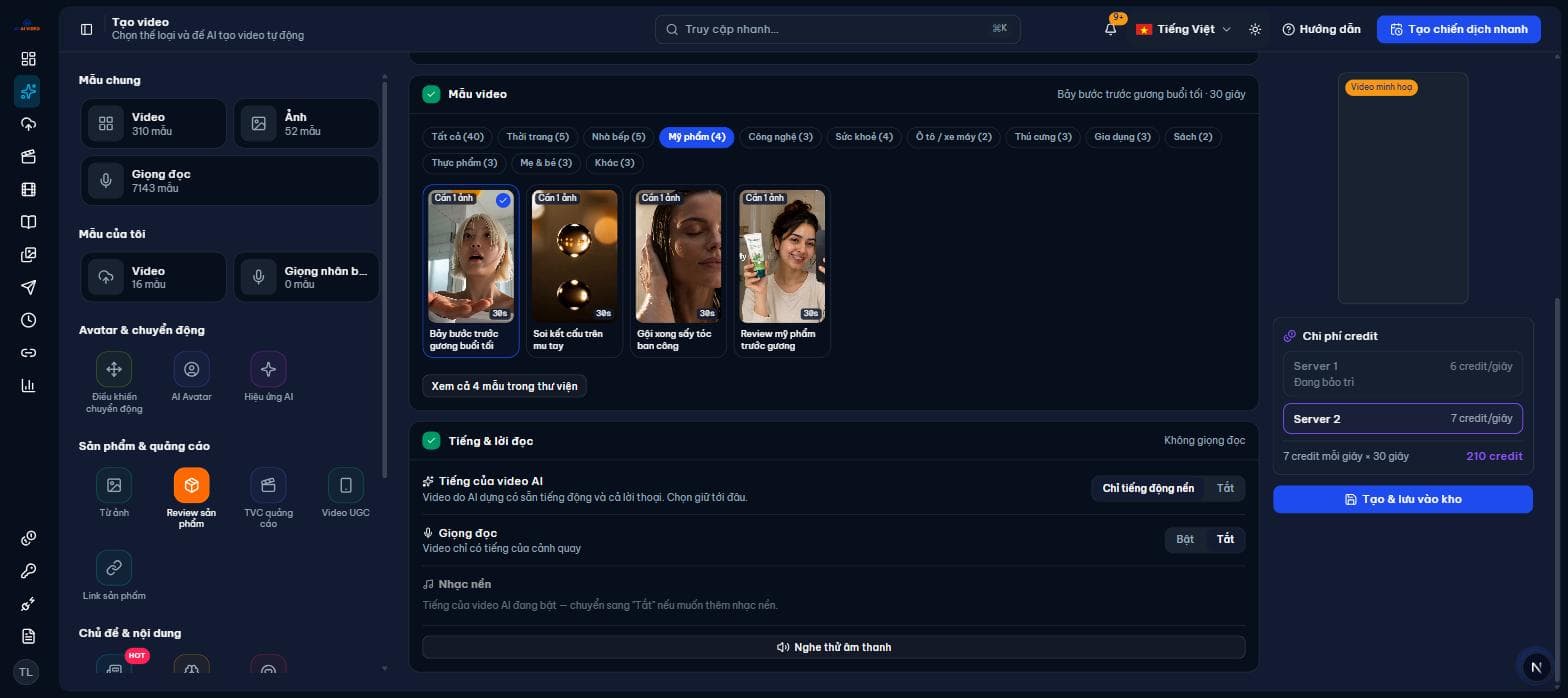
Task: Open the film strip icon in sidebar
Action: click(x=28, y=189)
